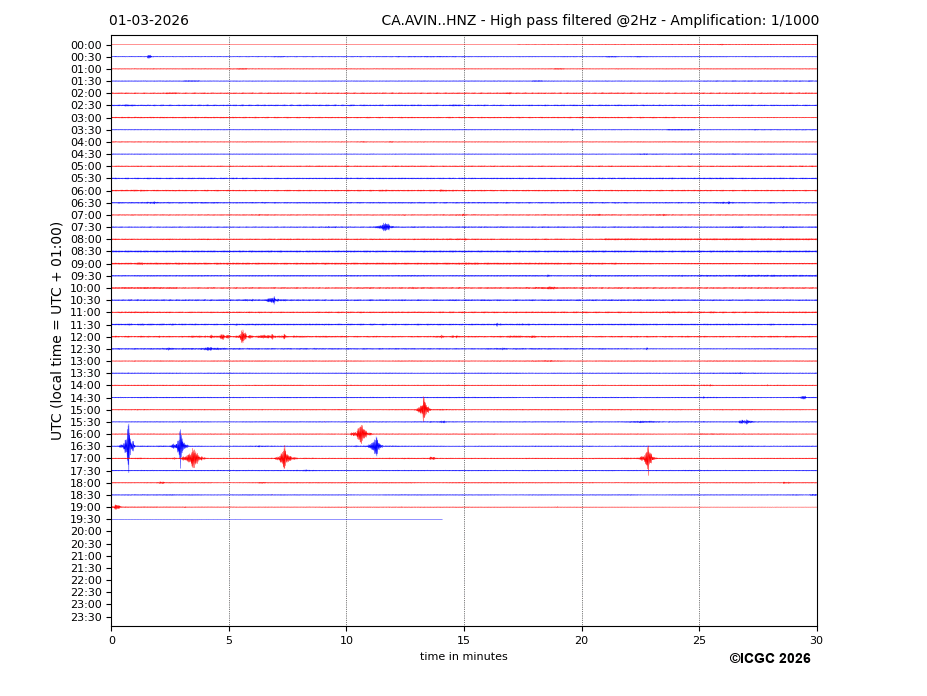Click the date label 01-03-2026
Image resolution: width=927 pixels, height=696 pixels.
coord(149,21)
